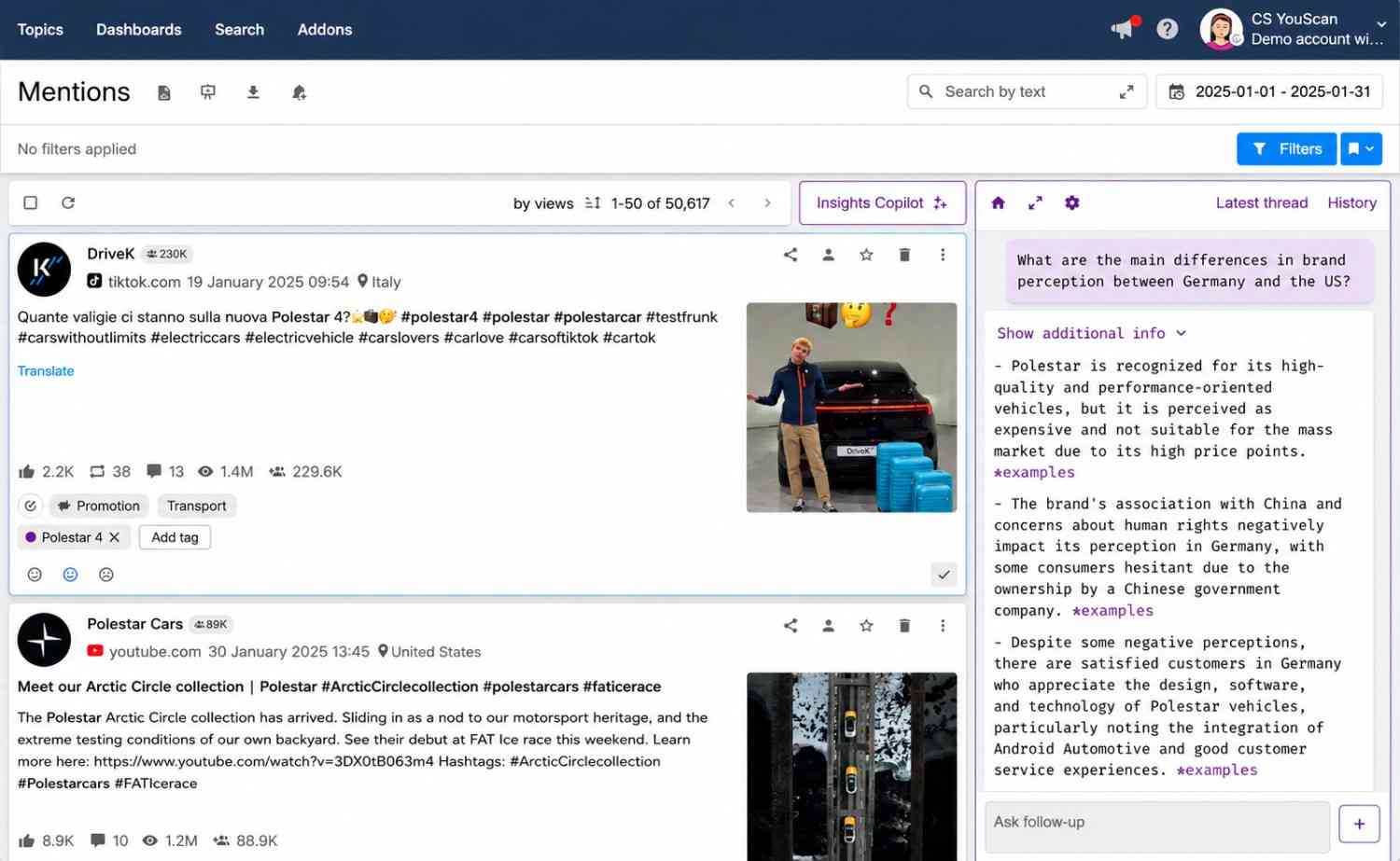Go to next page of mentions
Image resolution: width=1400 pixels, height=861 pixels.
click(767, 202)
